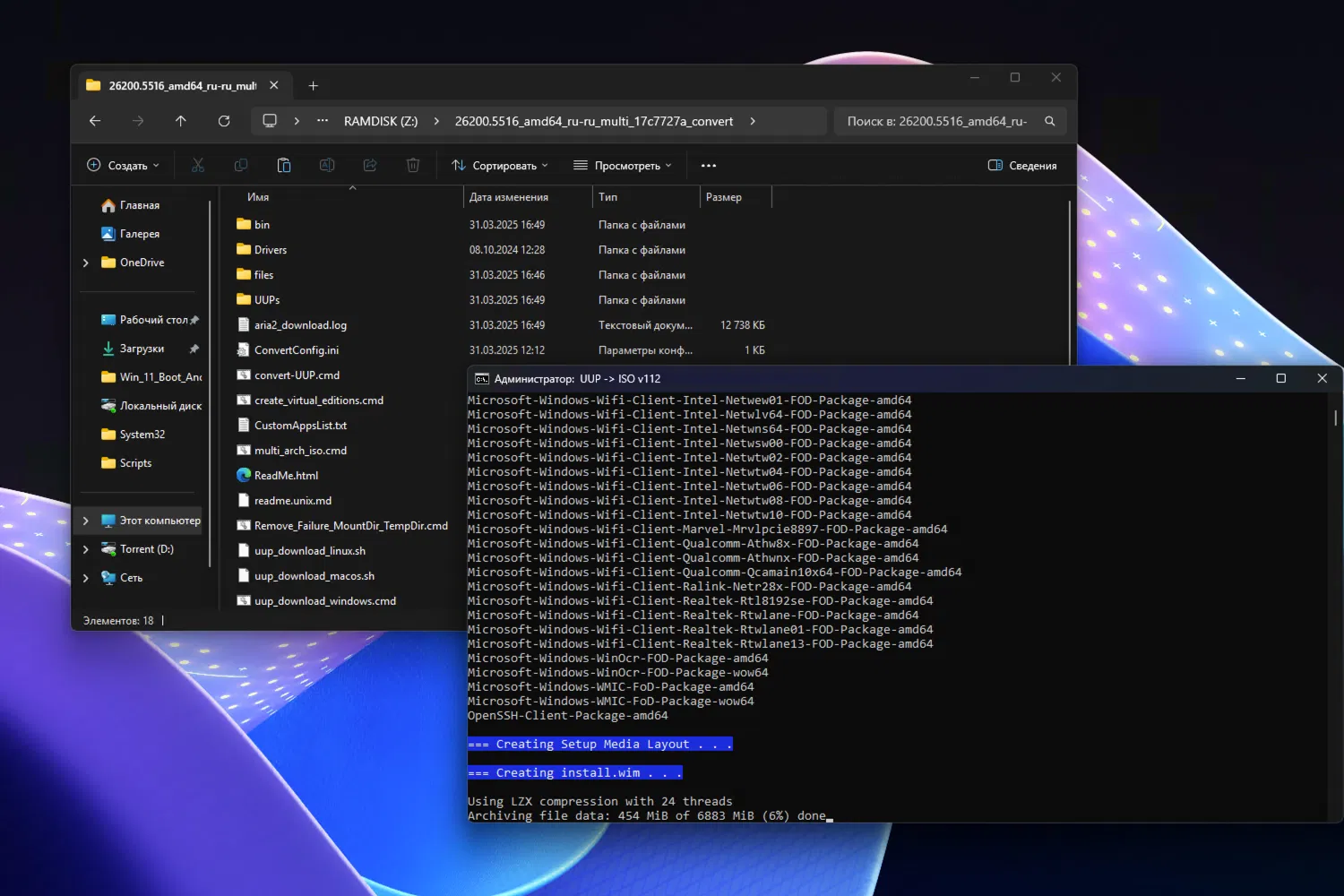Click the Delete trash icon in toolbar
This screenshot has height=896, width=1344.
413,165
